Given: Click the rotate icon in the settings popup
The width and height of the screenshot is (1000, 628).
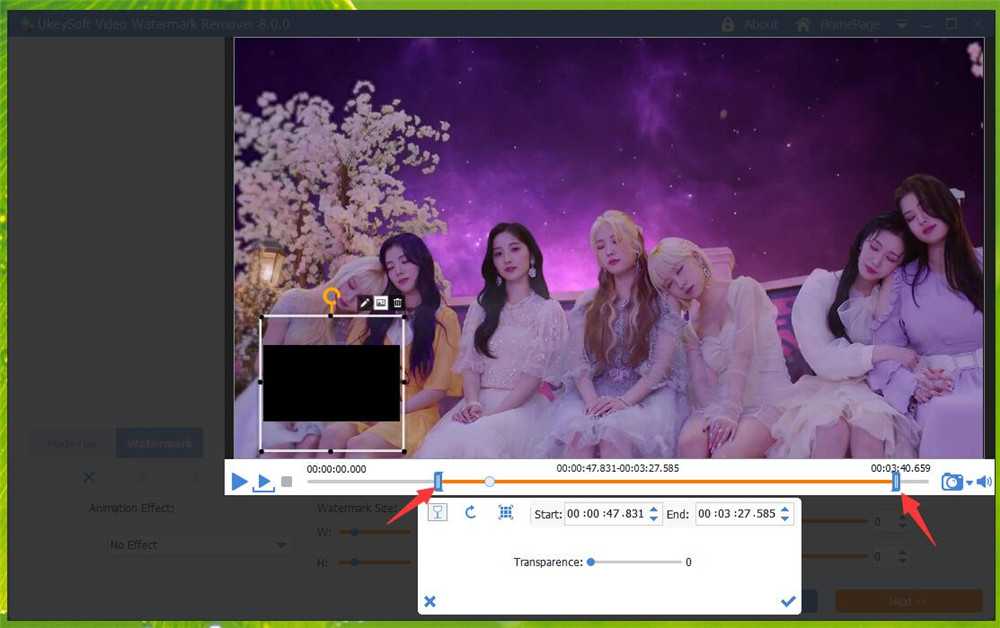Looking at the screenshot, I should click(x=470, y=512).
